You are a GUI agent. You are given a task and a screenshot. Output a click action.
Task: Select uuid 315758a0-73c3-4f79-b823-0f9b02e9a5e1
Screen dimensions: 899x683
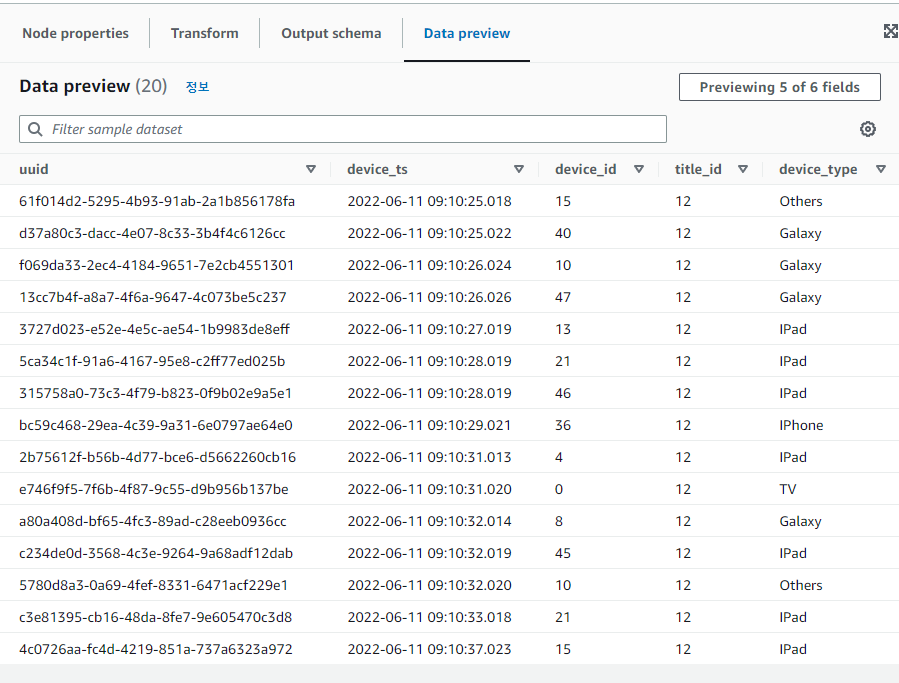[155, 393]
